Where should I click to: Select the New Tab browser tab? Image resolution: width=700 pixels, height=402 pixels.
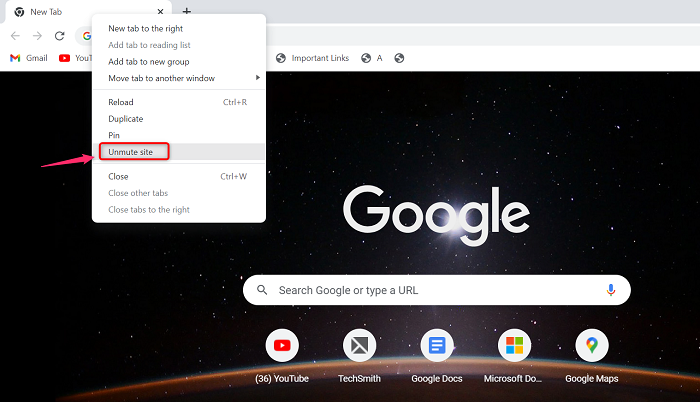(87, 12)
